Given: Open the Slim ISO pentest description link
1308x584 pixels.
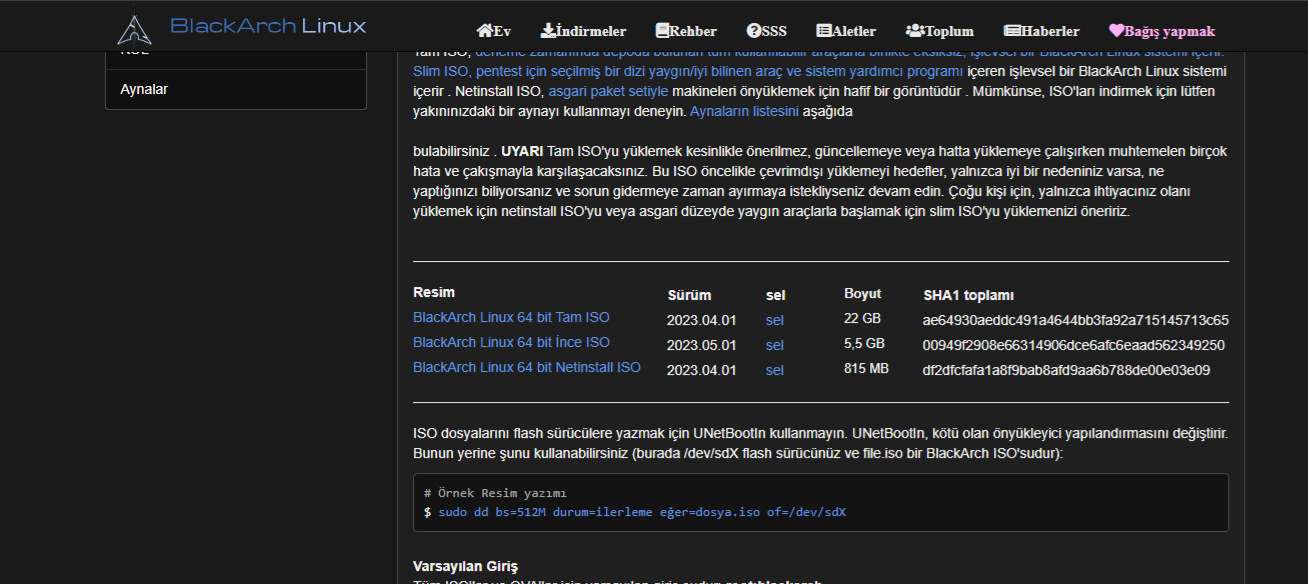Looking at the screenshot, I should tap(688, 71).
